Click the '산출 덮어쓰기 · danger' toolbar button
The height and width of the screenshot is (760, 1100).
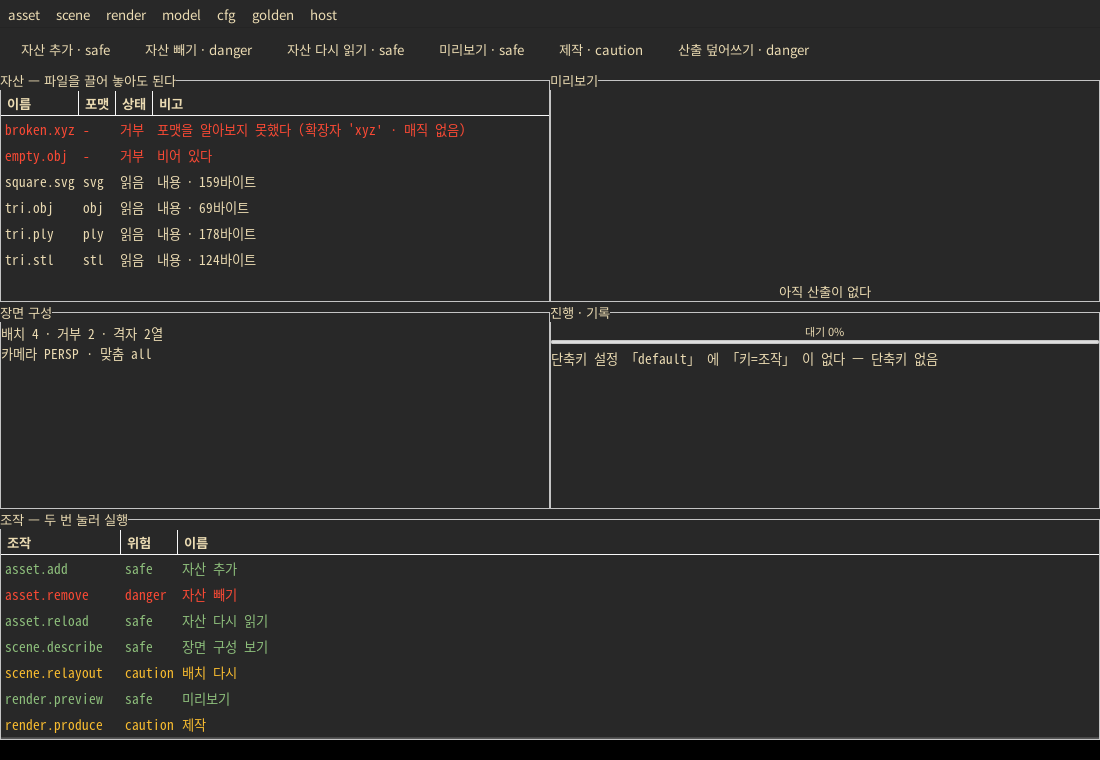pos(743,50)
